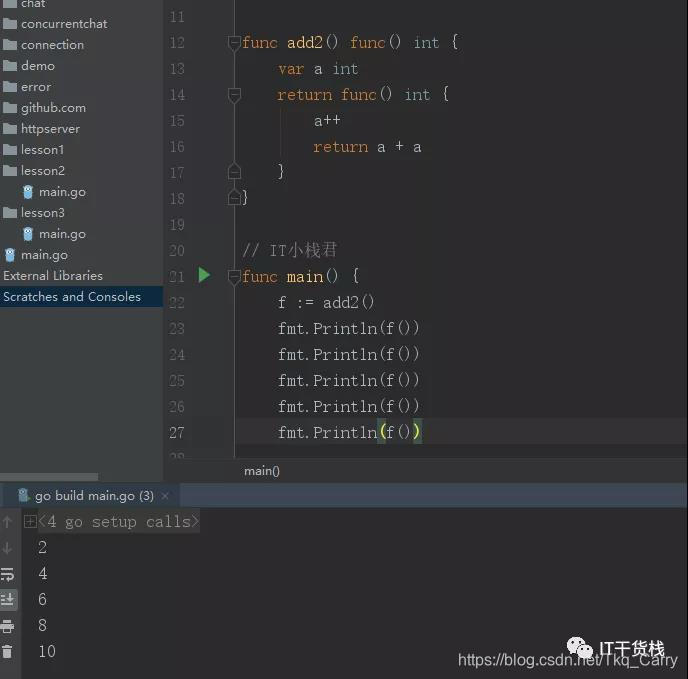Select lesson2 folder
The image size is (688, 679).
click(x=43, y=171)
